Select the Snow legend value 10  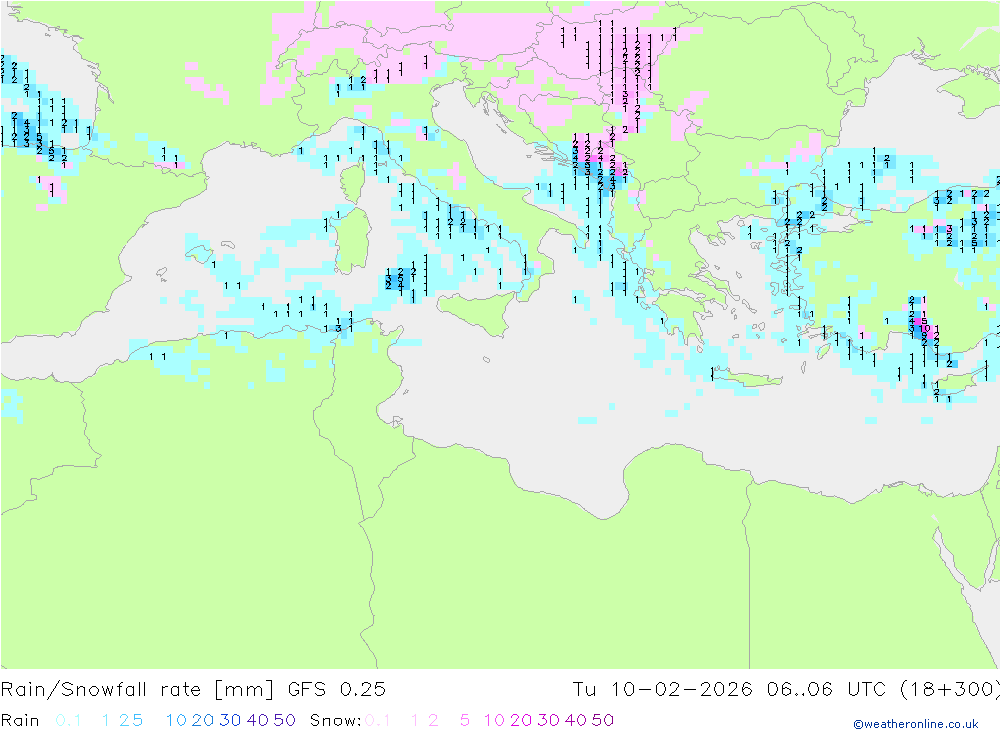coord(494,720)
